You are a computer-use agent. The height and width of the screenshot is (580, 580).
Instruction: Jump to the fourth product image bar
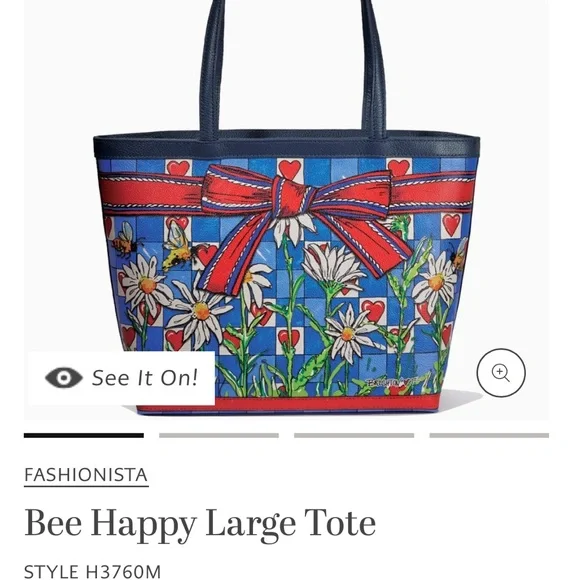coord(489,435)
